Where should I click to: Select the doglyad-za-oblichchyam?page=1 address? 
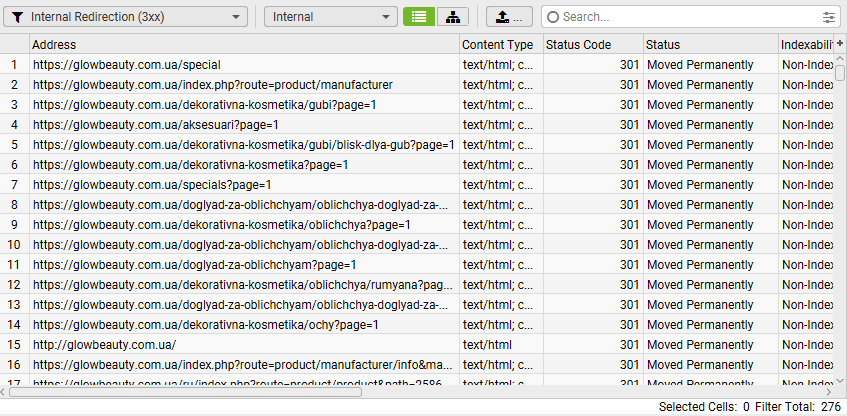(x=194, y=265)
